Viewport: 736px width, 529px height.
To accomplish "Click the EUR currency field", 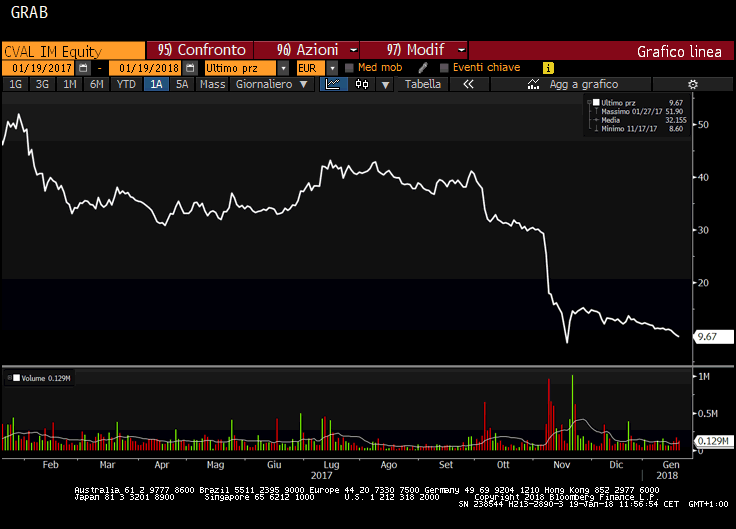I will [x=310, y=68].
